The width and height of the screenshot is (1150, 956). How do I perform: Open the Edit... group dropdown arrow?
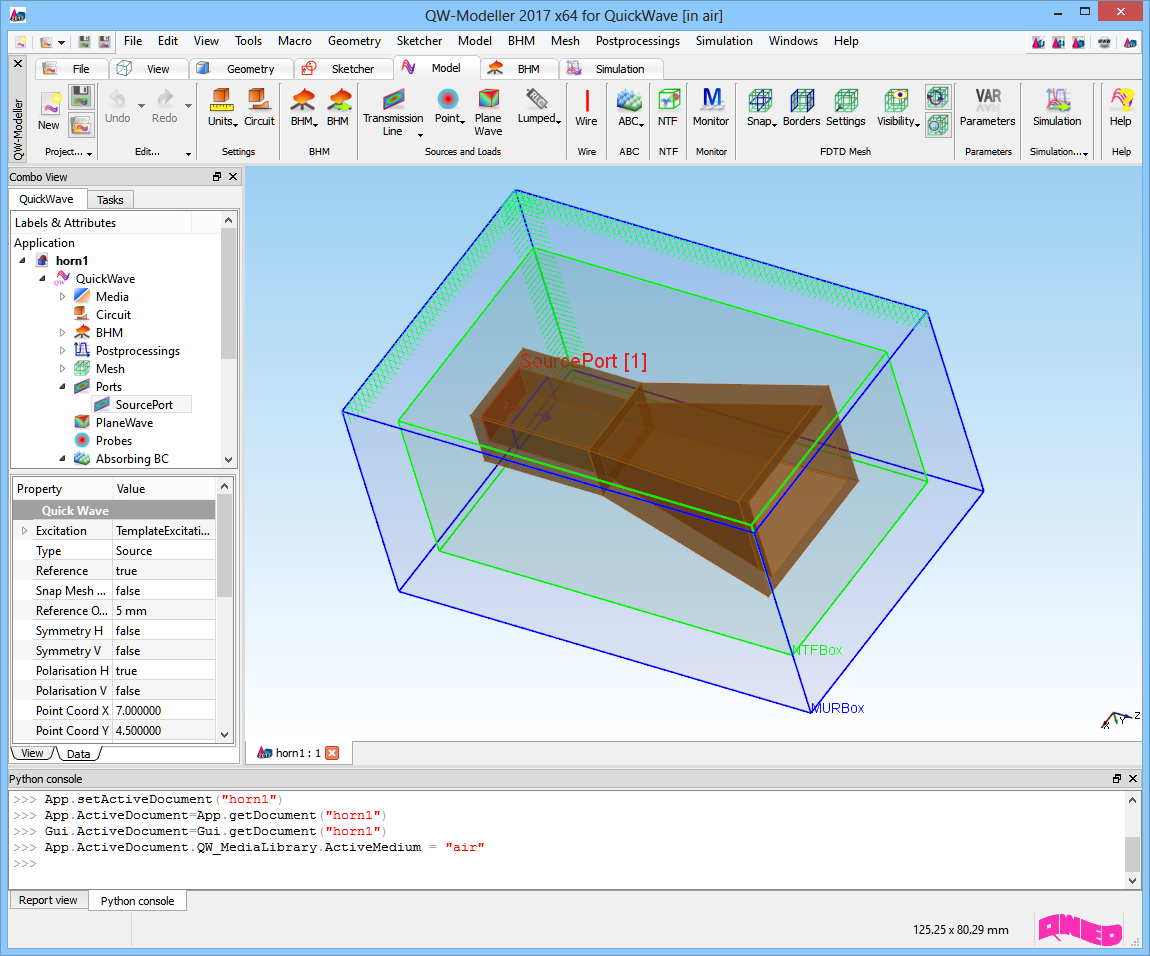[188, 153]
